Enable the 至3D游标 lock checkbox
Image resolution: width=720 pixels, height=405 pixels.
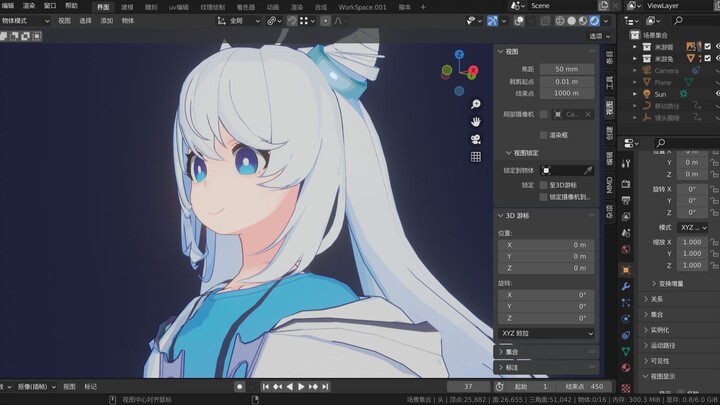click(x=544, y=185)
